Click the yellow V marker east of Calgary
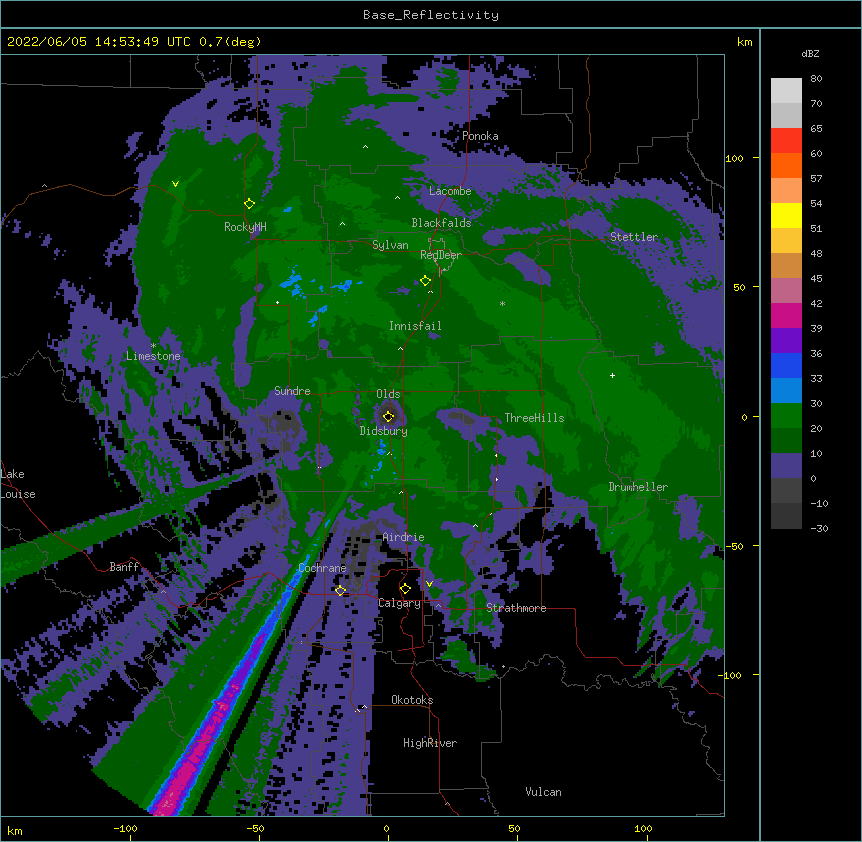This screenshot has height=842, width=862. (429, 584)
